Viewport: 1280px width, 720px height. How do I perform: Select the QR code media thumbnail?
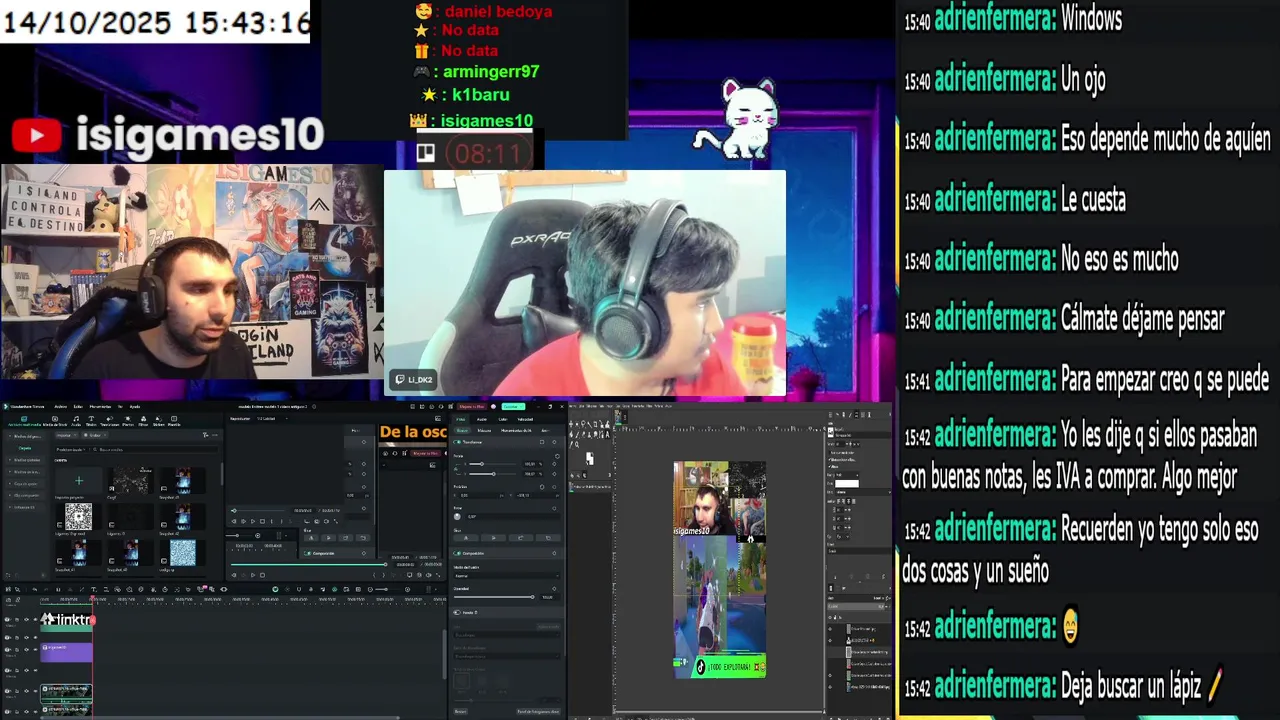coord(78,516)
